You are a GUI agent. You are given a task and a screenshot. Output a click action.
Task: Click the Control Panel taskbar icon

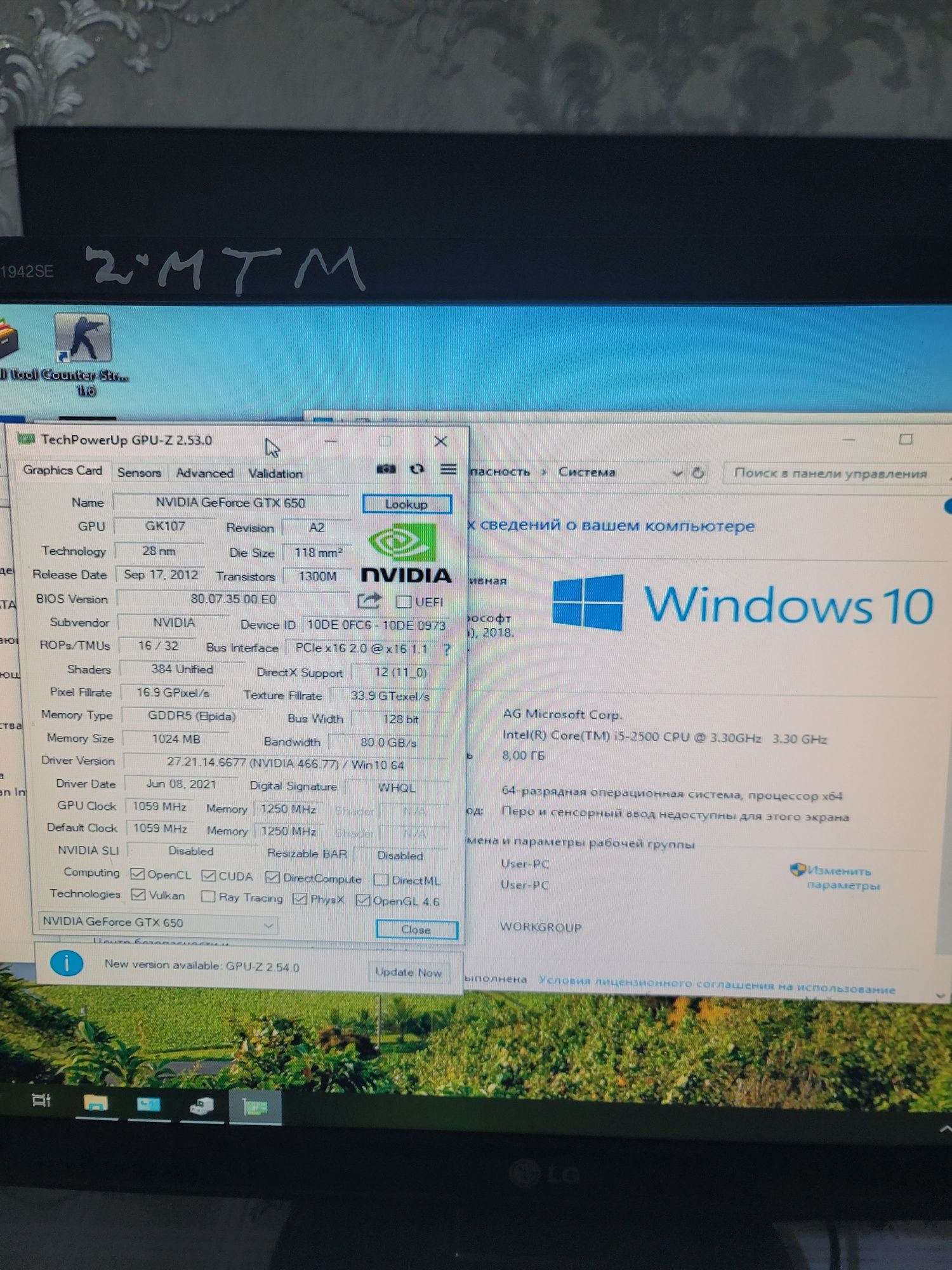[x=149, y=1105]
